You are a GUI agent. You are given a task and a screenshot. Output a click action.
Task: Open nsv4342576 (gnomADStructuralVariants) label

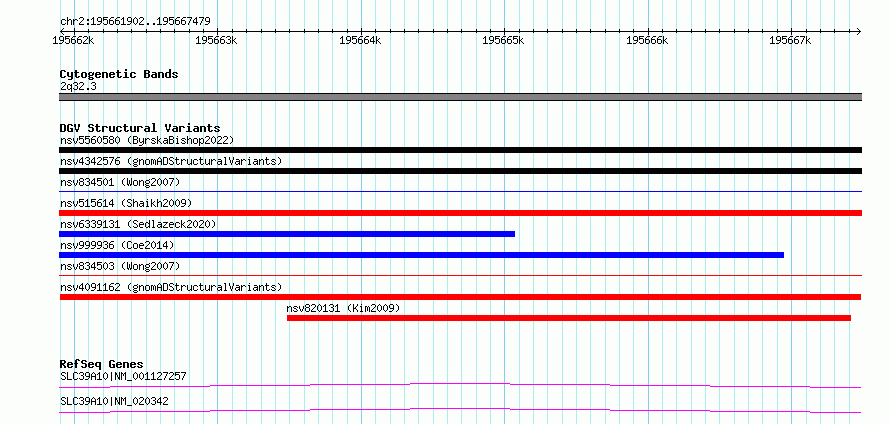point(171,161)
